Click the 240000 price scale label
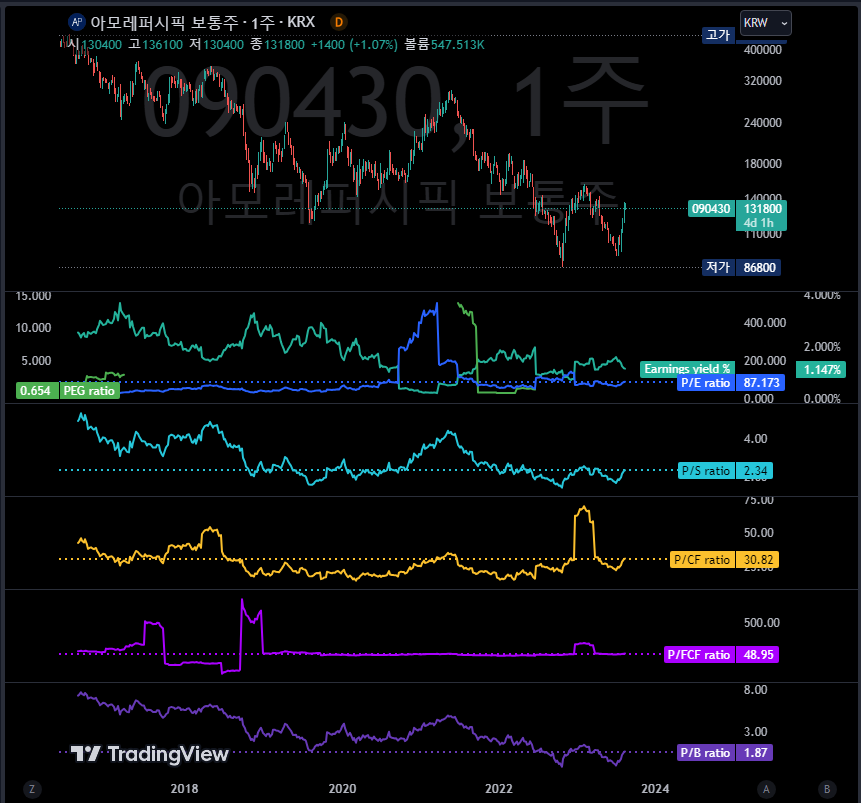Viewport: 861px width, 803px height. (x=763, y=122)
